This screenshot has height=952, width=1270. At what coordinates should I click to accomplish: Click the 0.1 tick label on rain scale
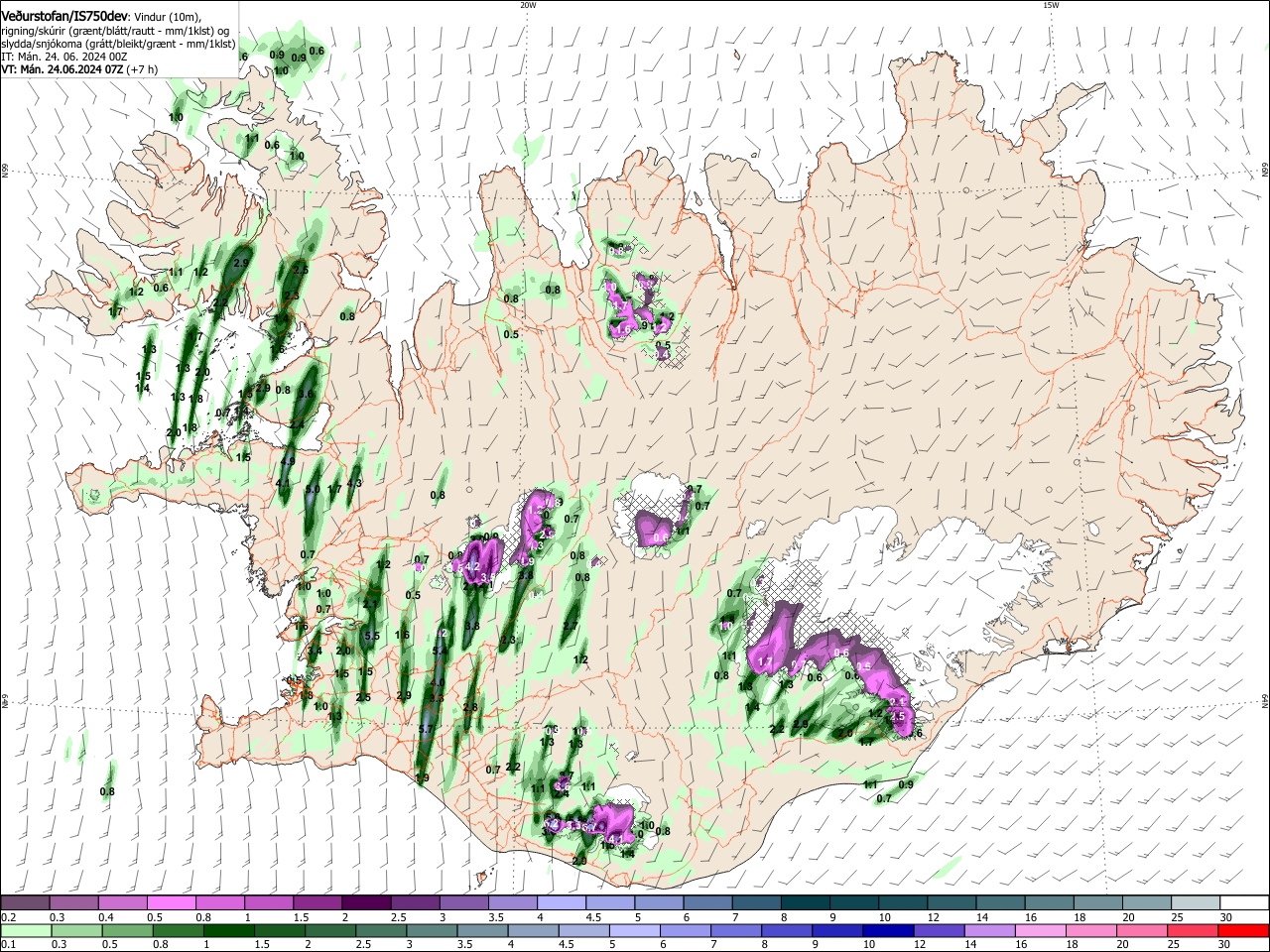coord(7,946)
